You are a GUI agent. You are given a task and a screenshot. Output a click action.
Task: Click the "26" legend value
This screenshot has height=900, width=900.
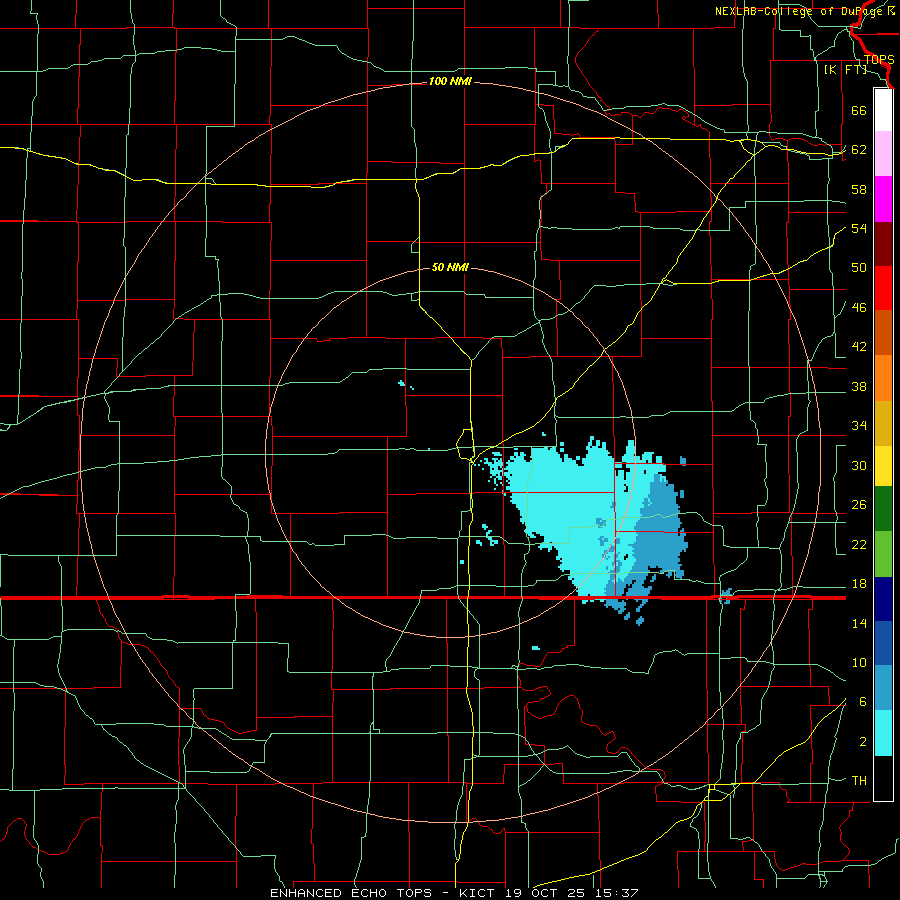859,505
